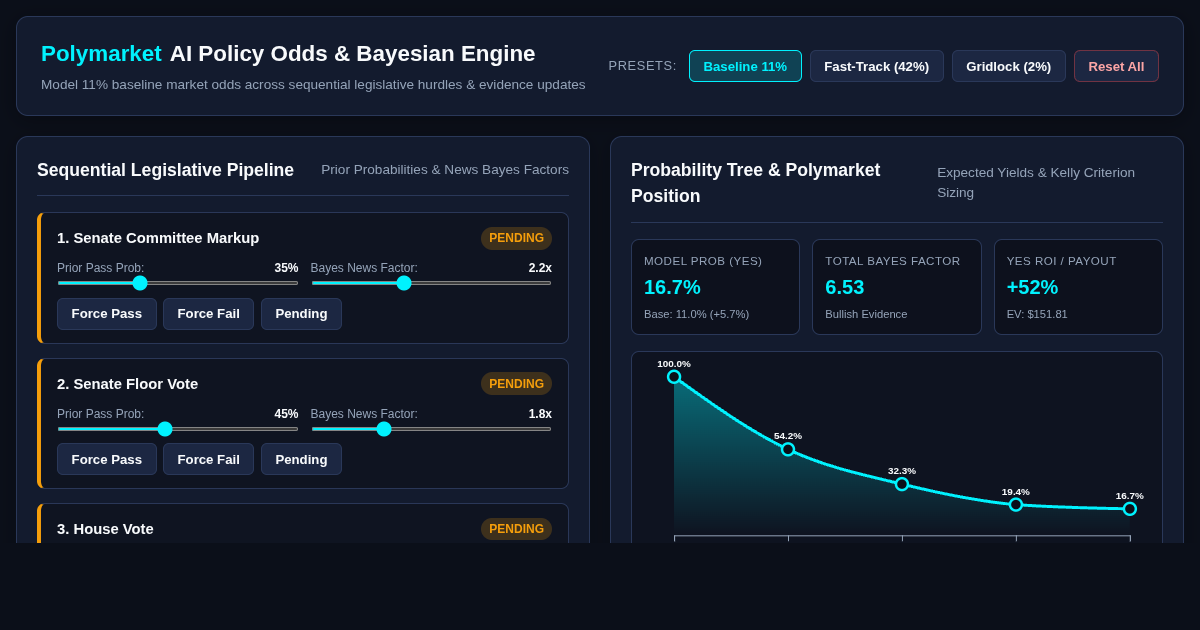Click the 'Model 11% baseline market odds' description
Image resolution: width=1200 pixels, height=630 pixels.
coord(313,85)
